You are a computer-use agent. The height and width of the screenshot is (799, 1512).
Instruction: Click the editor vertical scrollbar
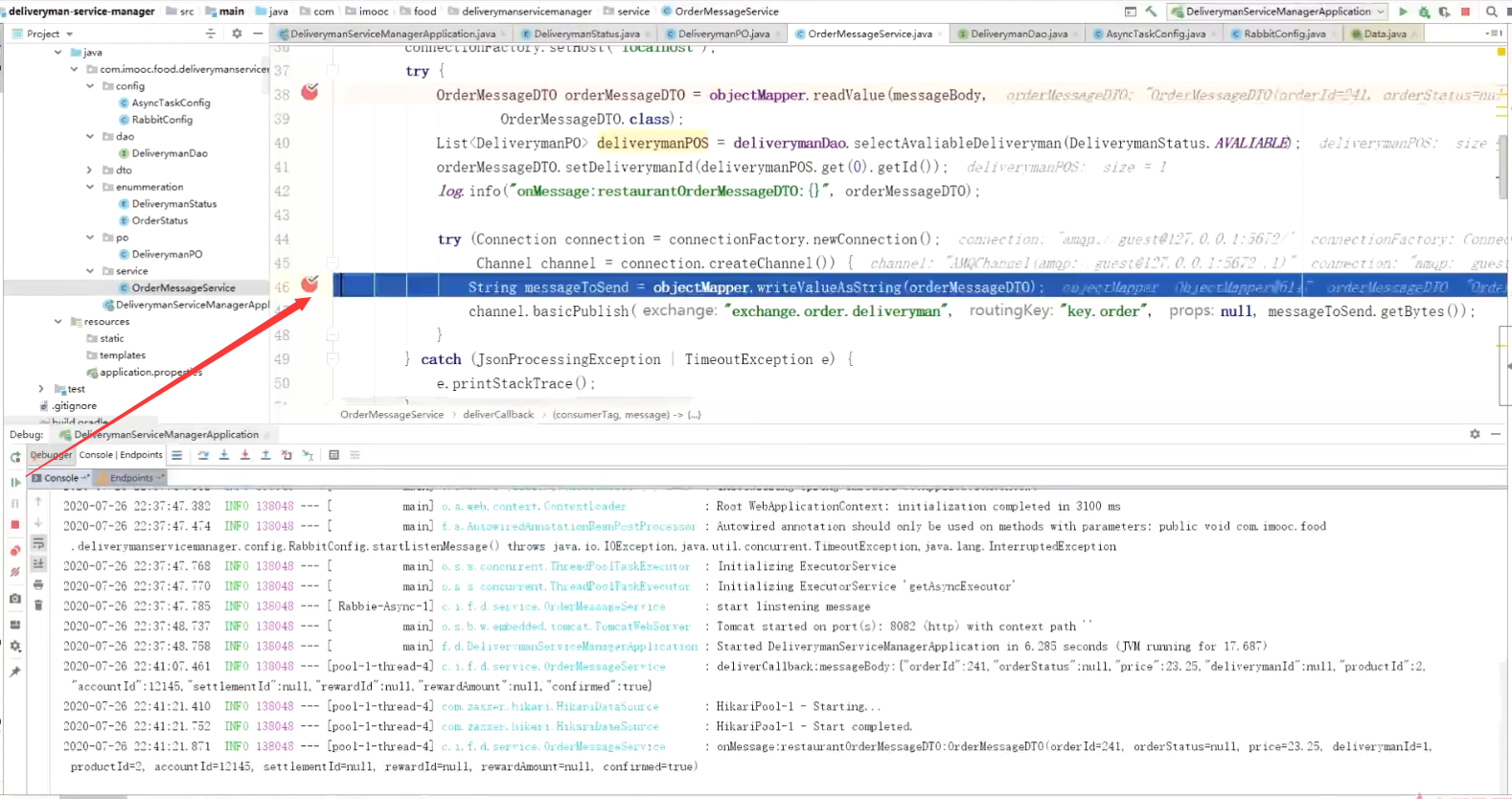click(x=1504, y=167)
